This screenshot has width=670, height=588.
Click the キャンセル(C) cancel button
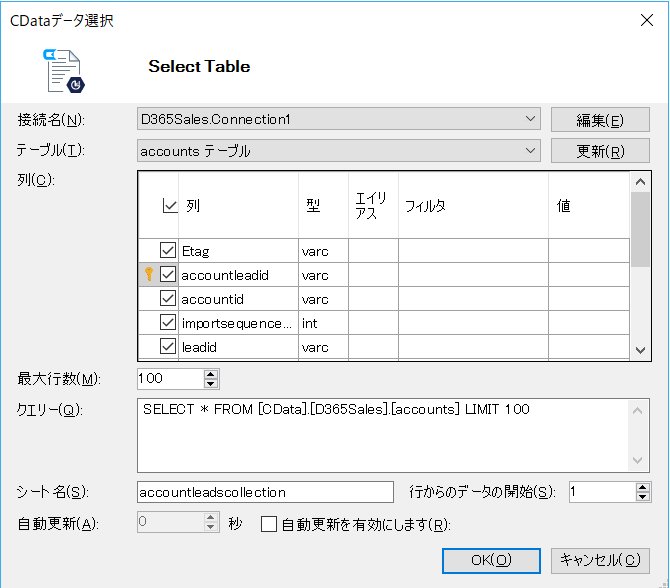pyautogui.click(x=600, y=560)
